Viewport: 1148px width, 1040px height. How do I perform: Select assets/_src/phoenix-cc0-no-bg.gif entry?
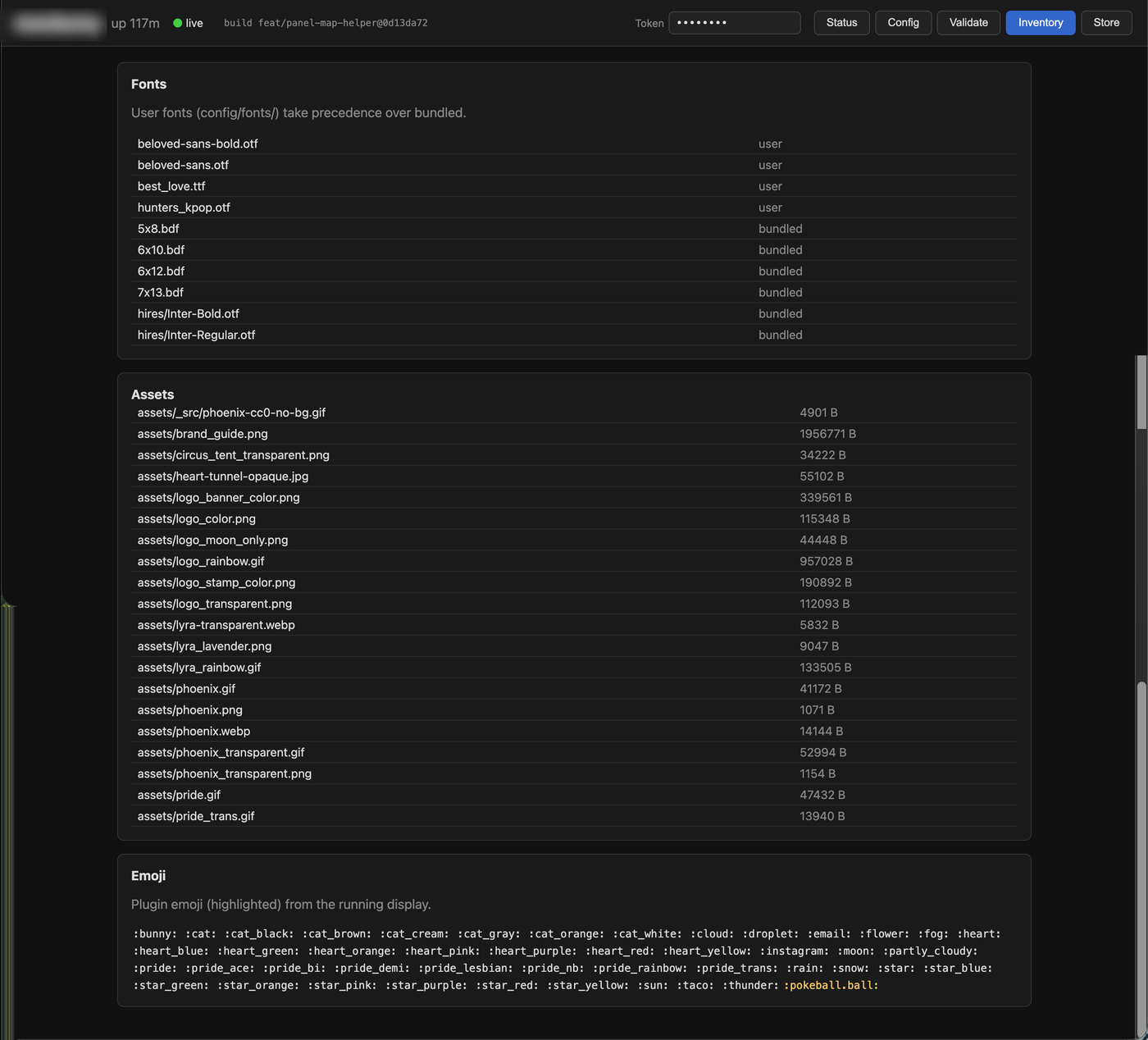574,413
